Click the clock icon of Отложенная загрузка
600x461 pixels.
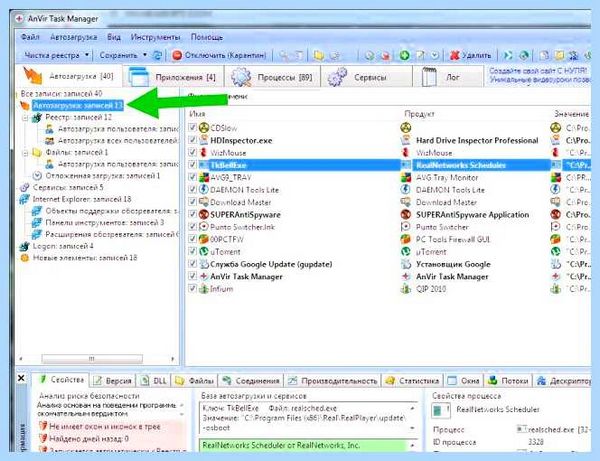[37, 176]
